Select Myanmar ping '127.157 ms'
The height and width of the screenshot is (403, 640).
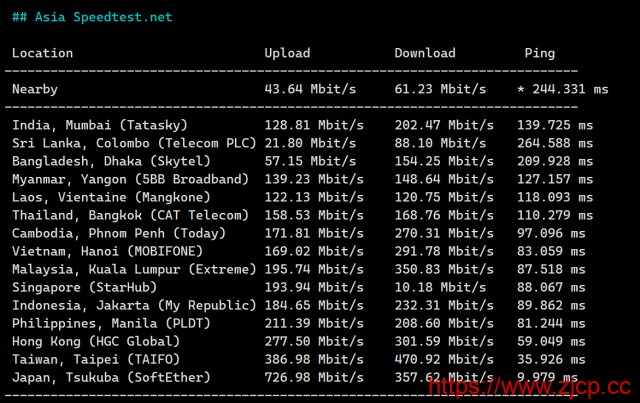(555, 179)
